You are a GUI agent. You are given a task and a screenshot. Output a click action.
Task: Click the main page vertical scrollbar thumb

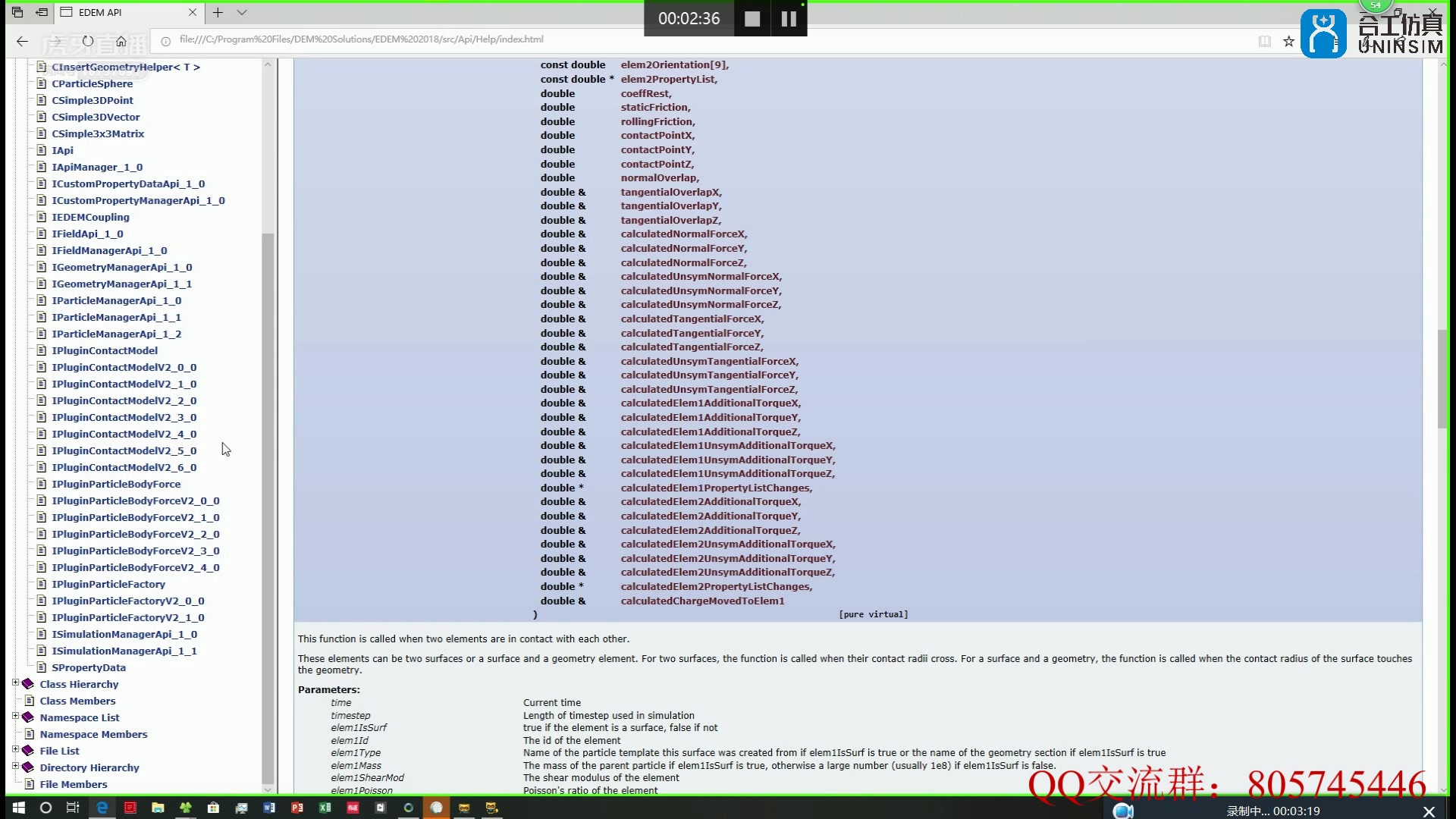click(1442, 379)
